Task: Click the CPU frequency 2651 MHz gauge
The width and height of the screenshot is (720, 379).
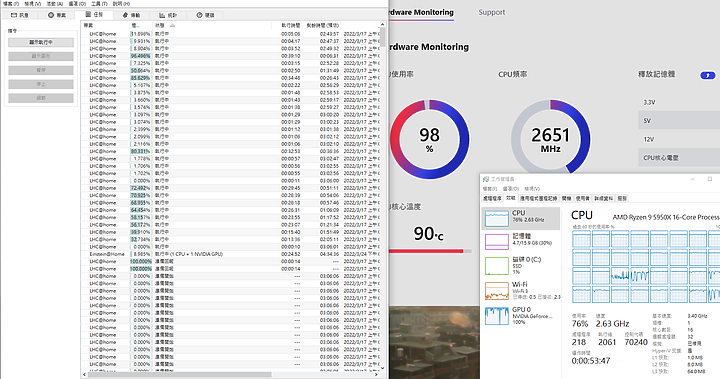Action: tap(551, 138)
